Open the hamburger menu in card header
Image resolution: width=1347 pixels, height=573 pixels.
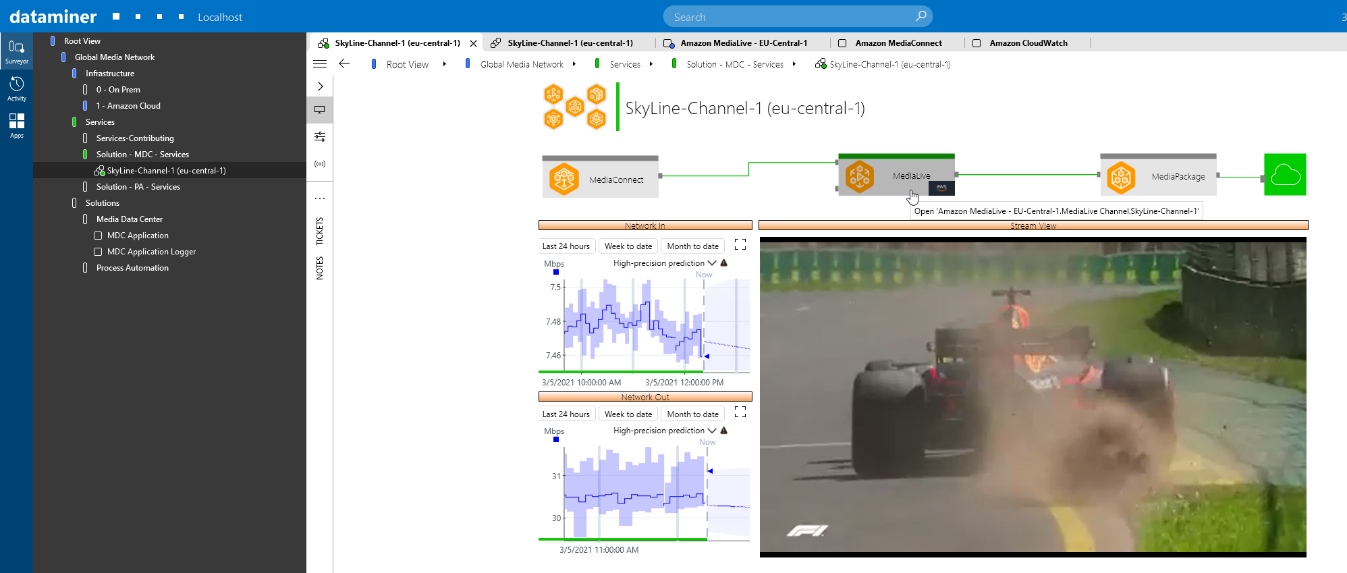pyautogui.click(x=320, y=63)
